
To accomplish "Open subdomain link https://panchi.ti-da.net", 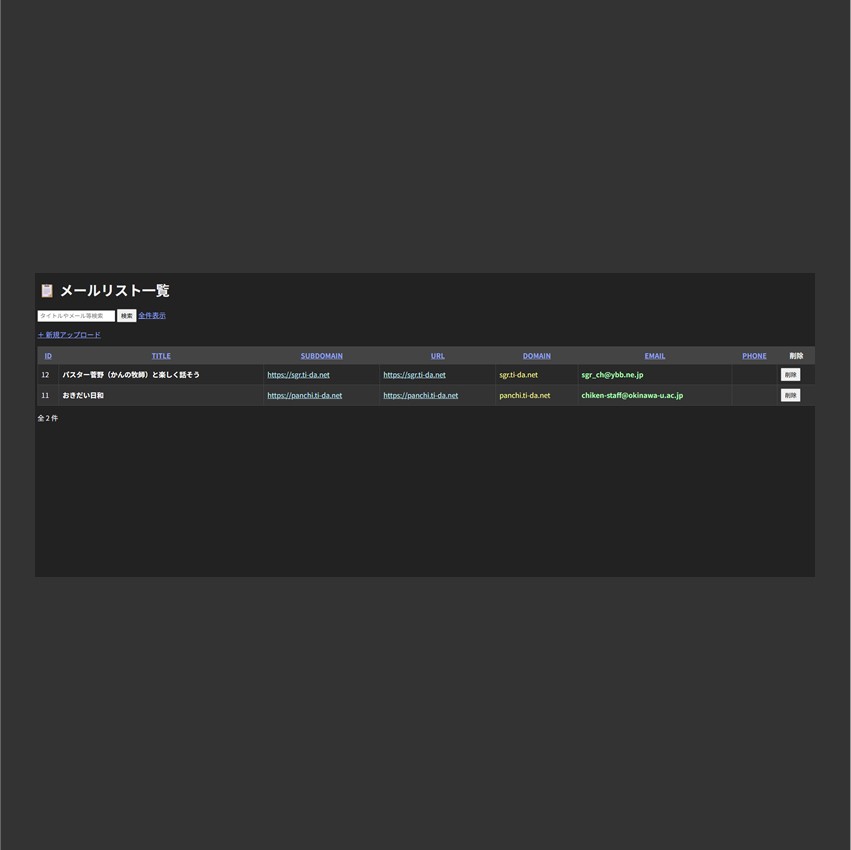I will 304,396.
